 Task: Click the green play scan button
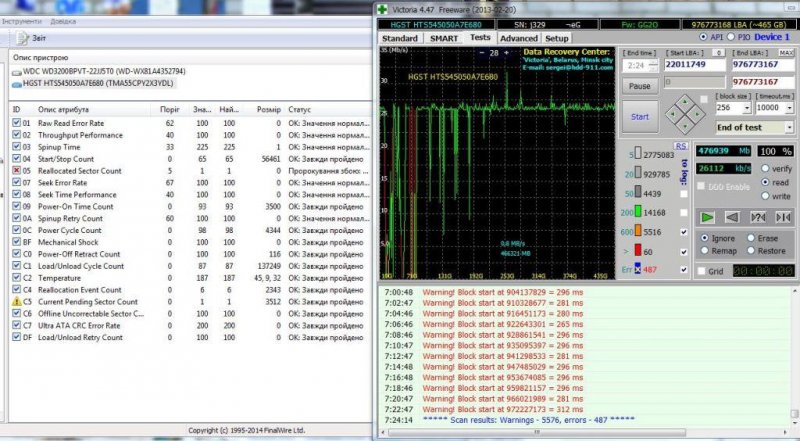(706, 217)
